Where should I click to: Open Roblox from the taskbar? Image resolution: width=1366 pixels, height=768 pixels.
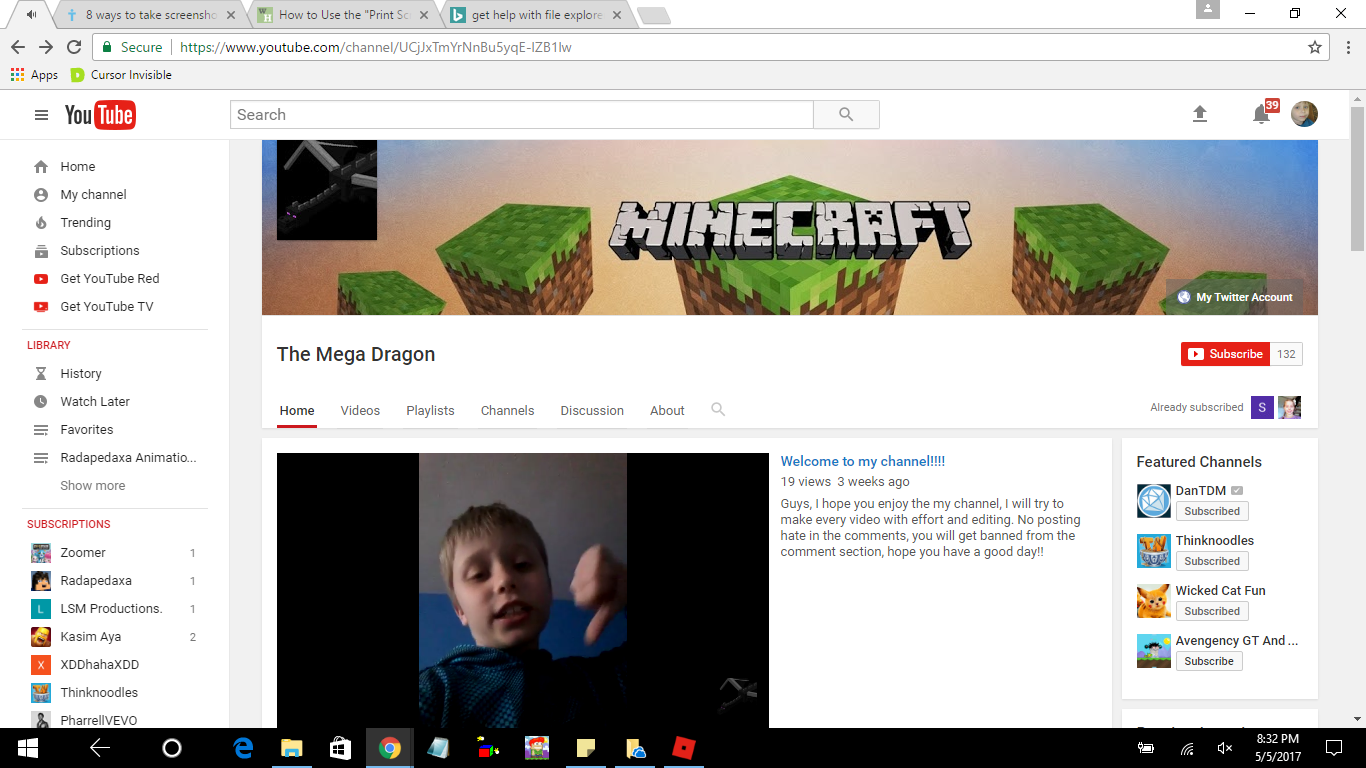click(684, 748)
